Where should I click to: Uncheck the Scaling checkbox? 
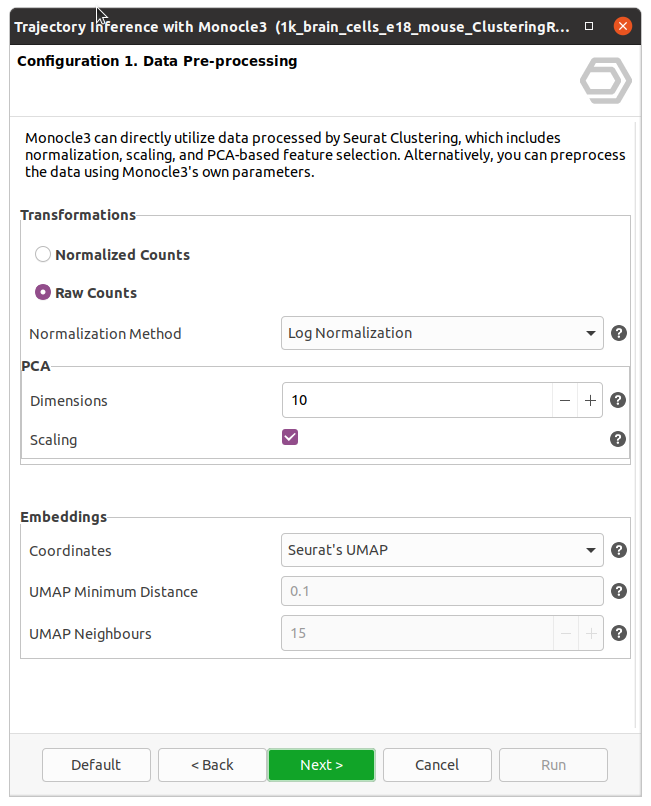tap(290, 437)
